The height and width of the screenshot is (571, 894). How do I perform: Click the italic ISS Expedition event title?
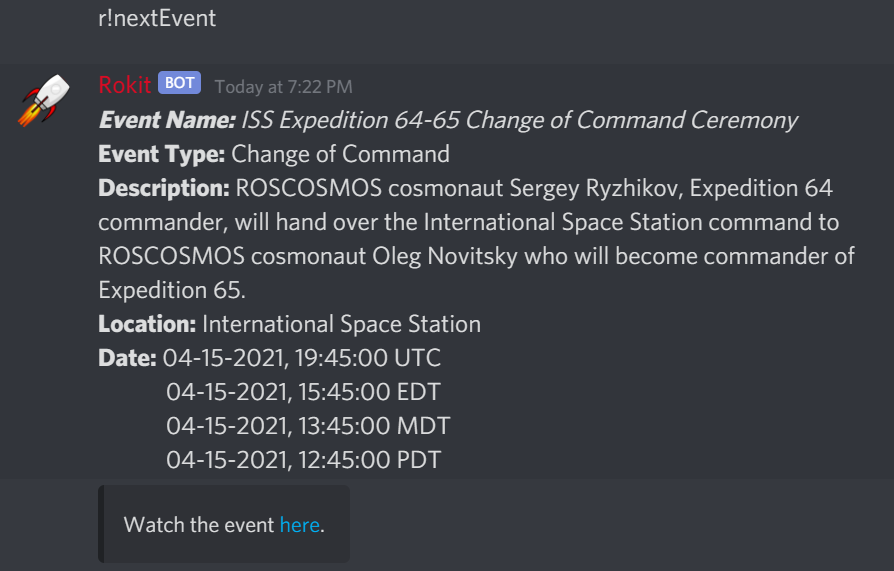tap(519, 121)
